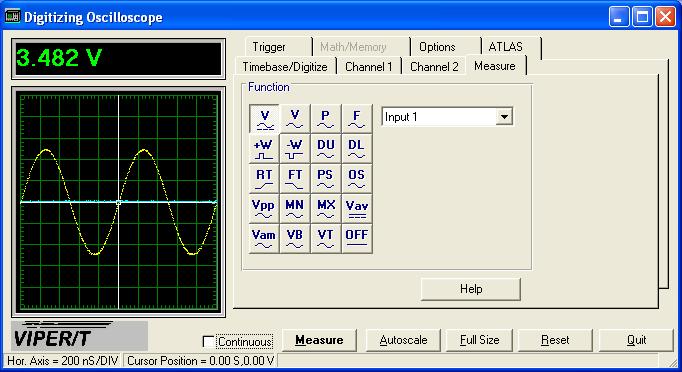Switch to the Channel 2 tab
This screenshot has height=372, width=682.
coord(434,67)
